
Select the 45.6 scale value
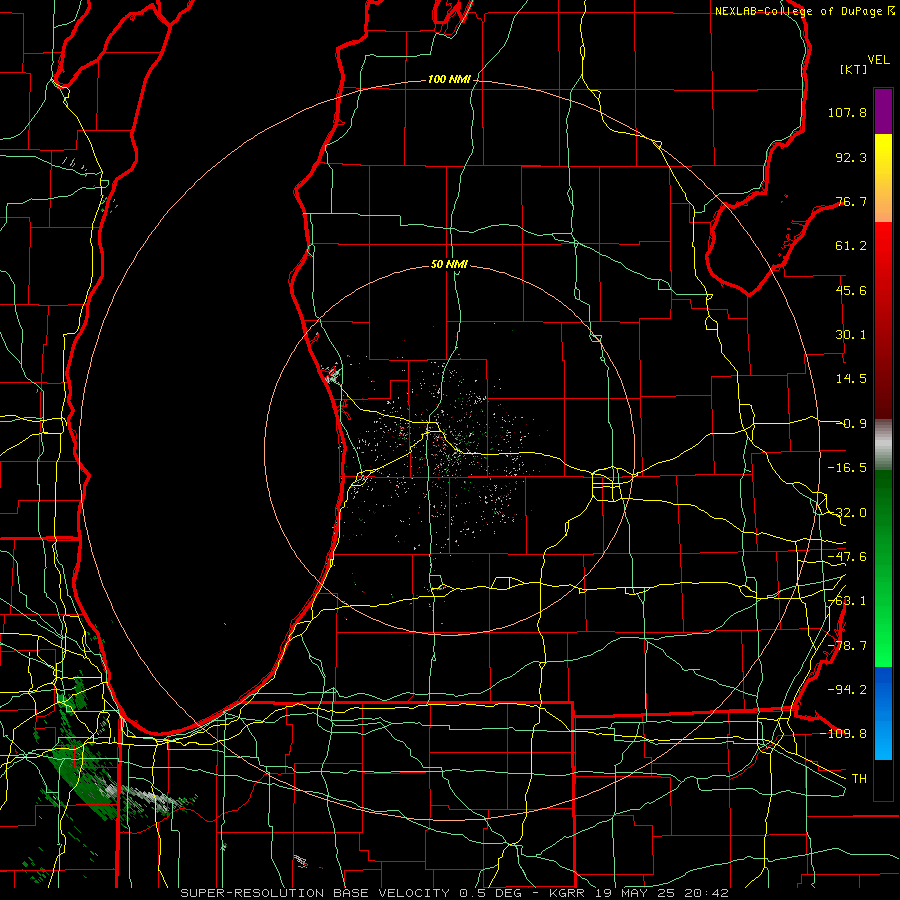[851, 290]
